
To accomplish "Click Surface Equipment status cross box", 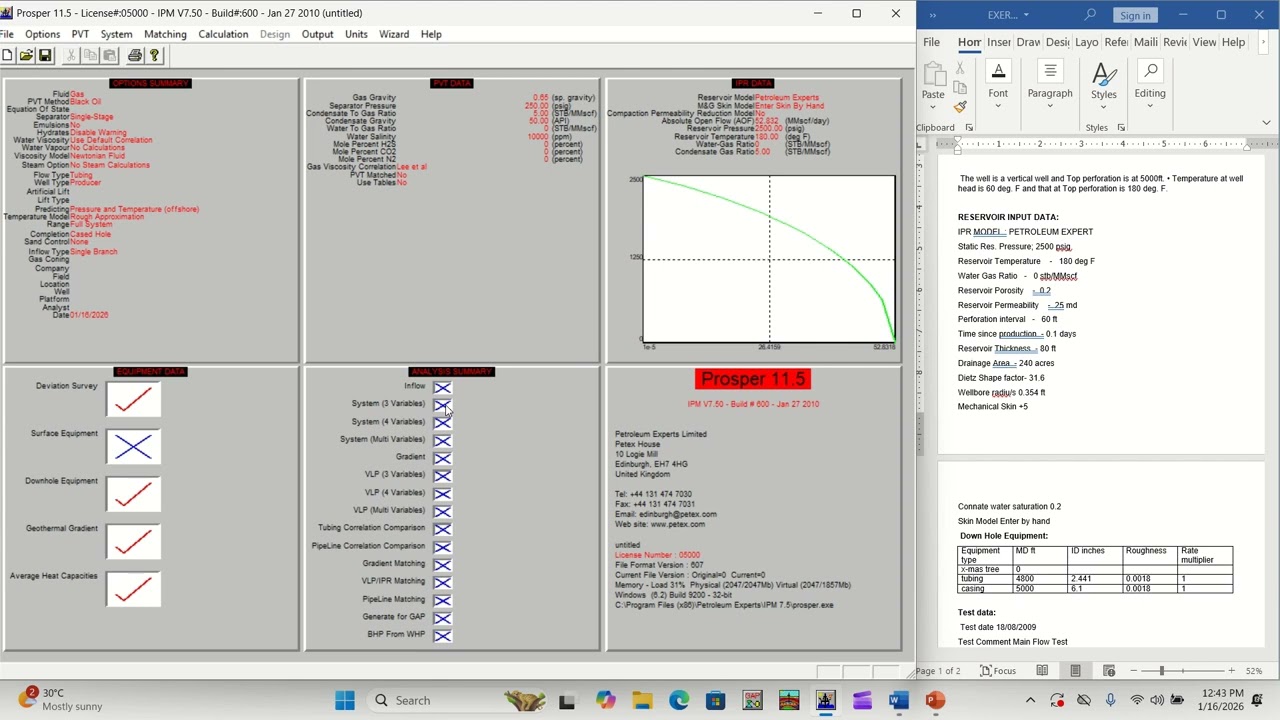I will coord(133,447).
